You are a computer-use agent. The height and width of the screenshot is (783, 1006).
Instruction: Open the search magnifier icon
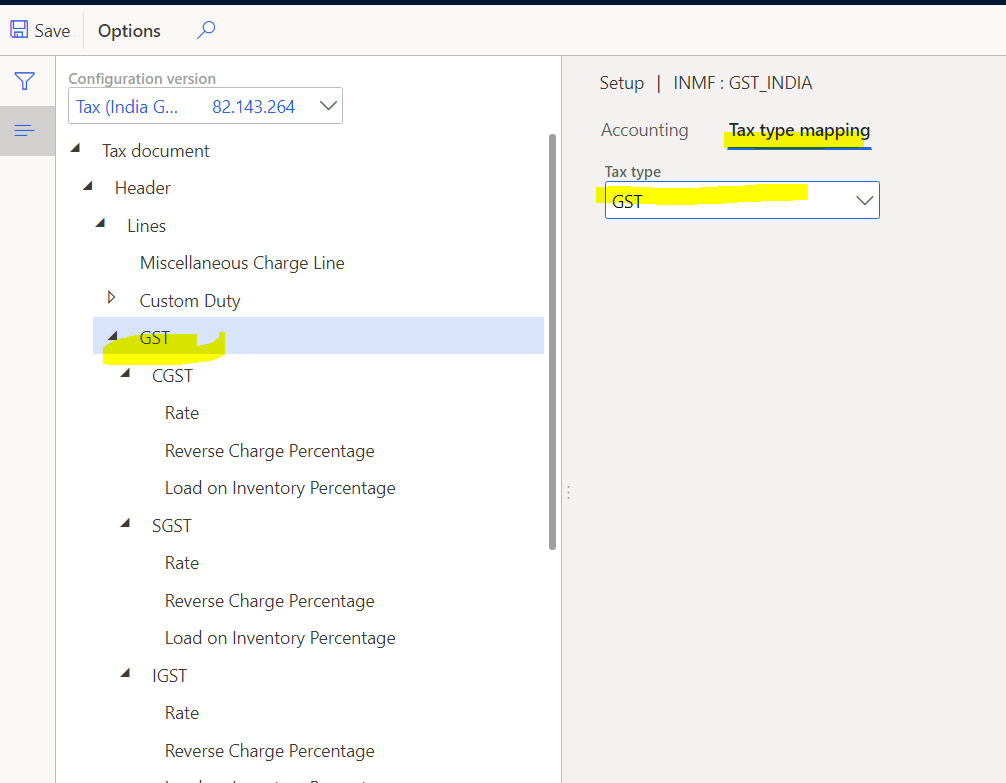coord(205,30)
